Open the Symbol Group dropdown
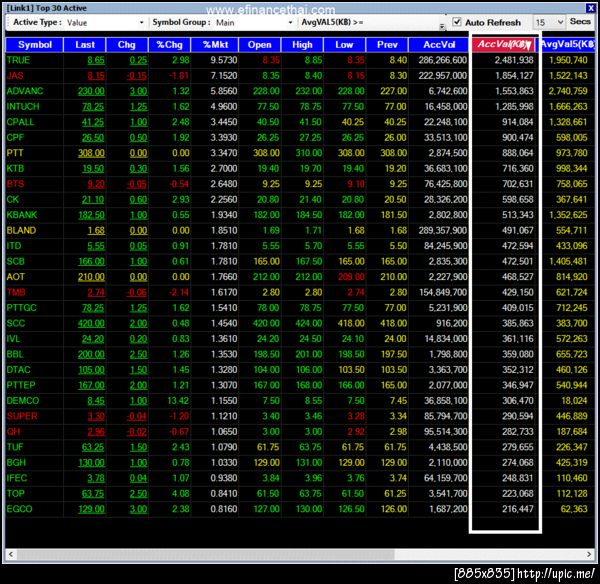Screen dimensions: 600x584 coord(290,23)
